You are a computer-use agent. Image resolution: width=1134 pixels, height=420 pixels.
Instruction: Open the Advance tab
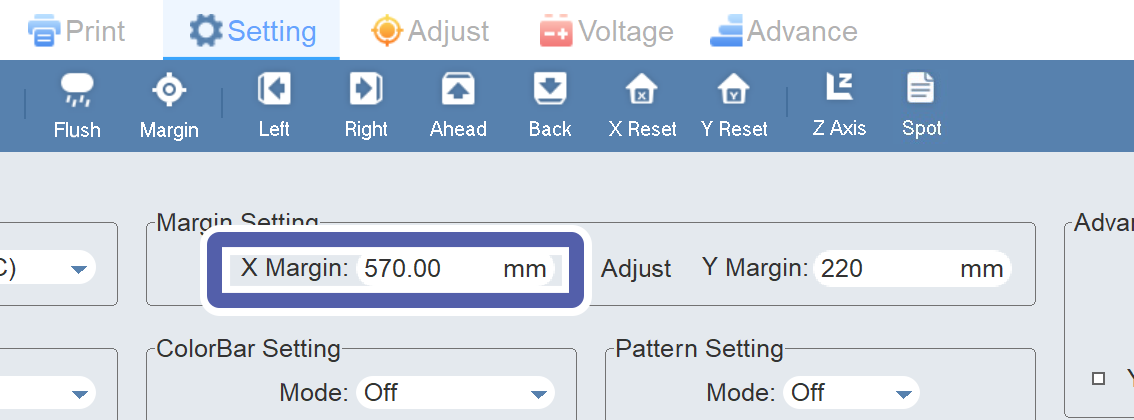tap(784, 31)
